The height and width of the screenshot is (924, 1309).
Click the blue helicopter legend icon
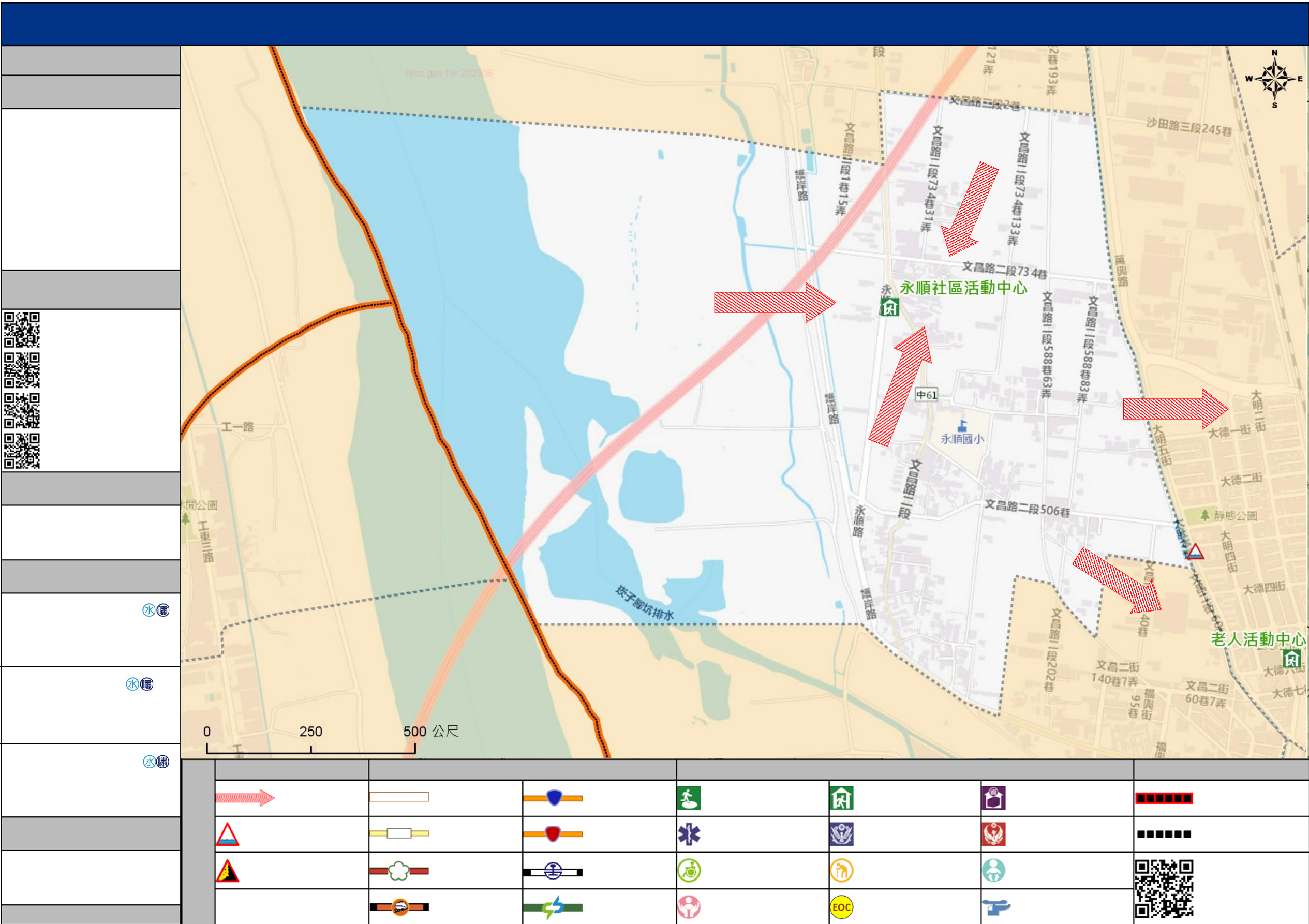(995, 907)
